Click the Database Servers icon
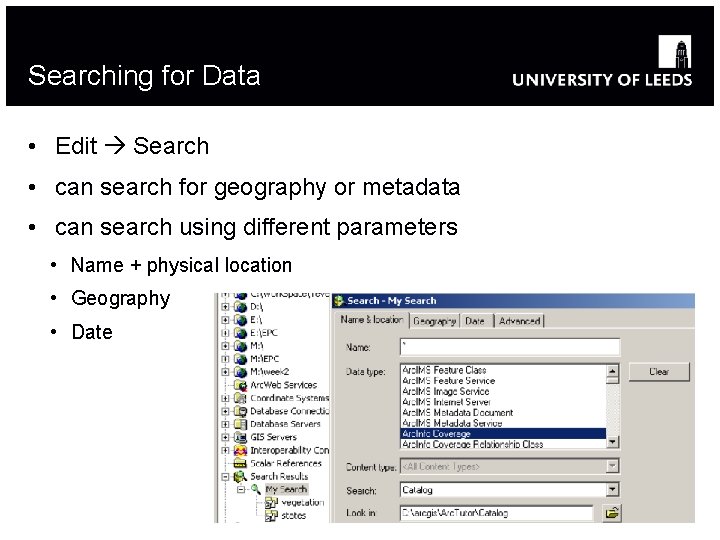The image size is (720, 540). [241, 424]
